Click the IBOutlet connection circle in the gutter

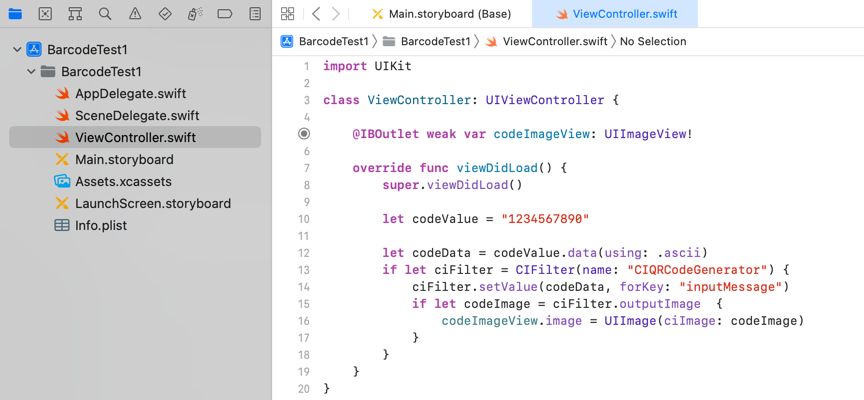point(304,134)
